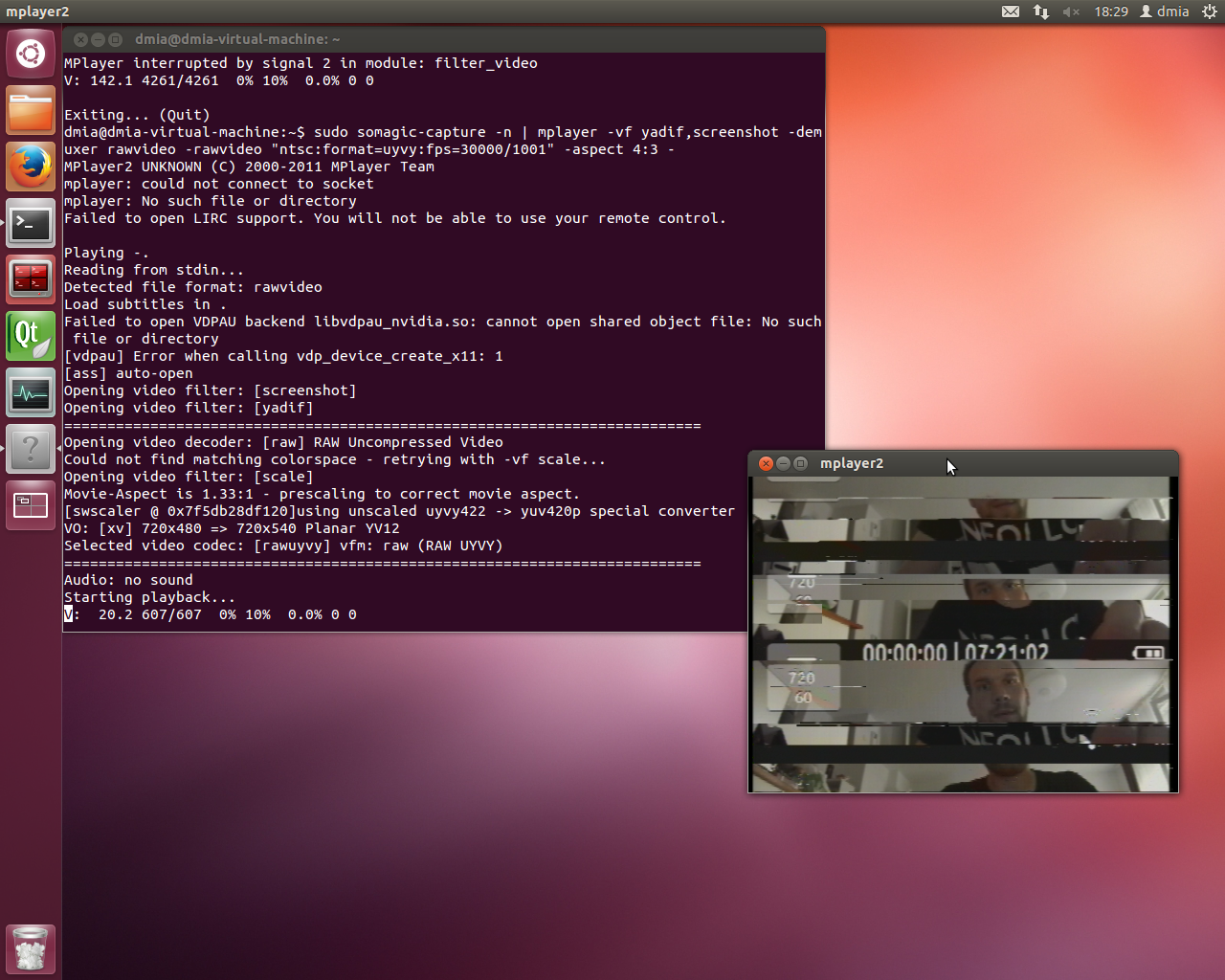
Task: Open Qt Creator from the launcher
Action: [x=31, y=336]
